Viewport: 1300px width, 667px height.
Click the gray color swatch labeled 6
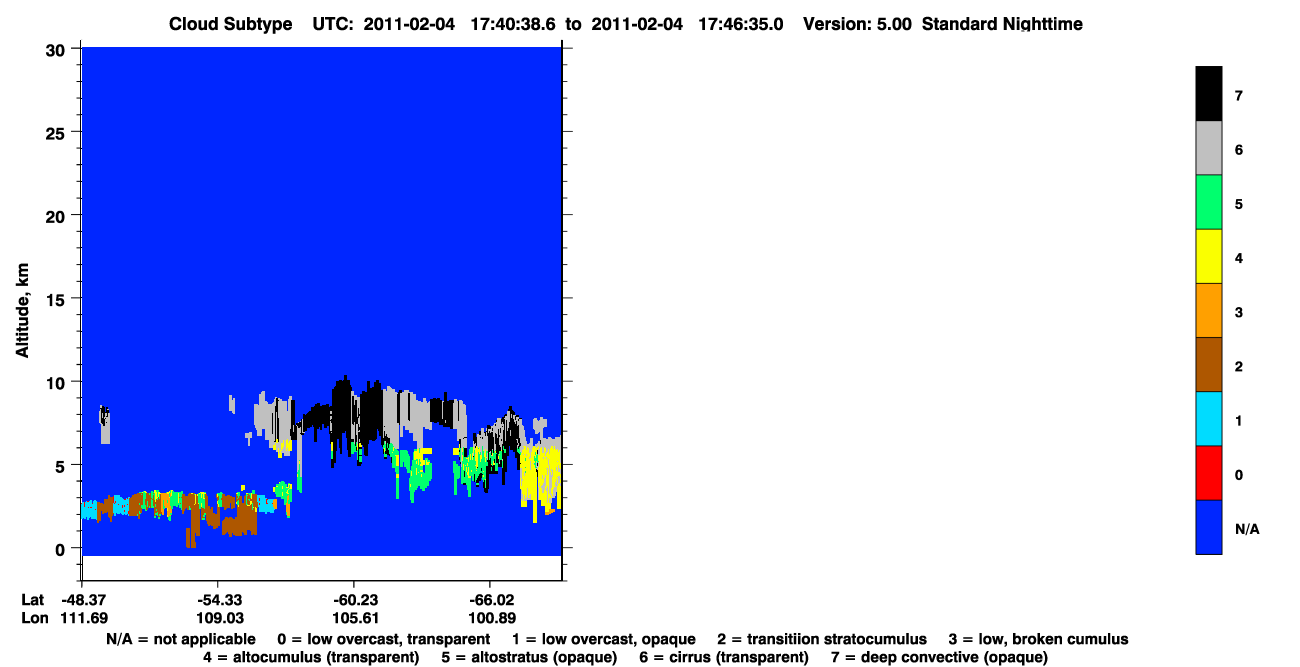click(x=1208, y=148)
